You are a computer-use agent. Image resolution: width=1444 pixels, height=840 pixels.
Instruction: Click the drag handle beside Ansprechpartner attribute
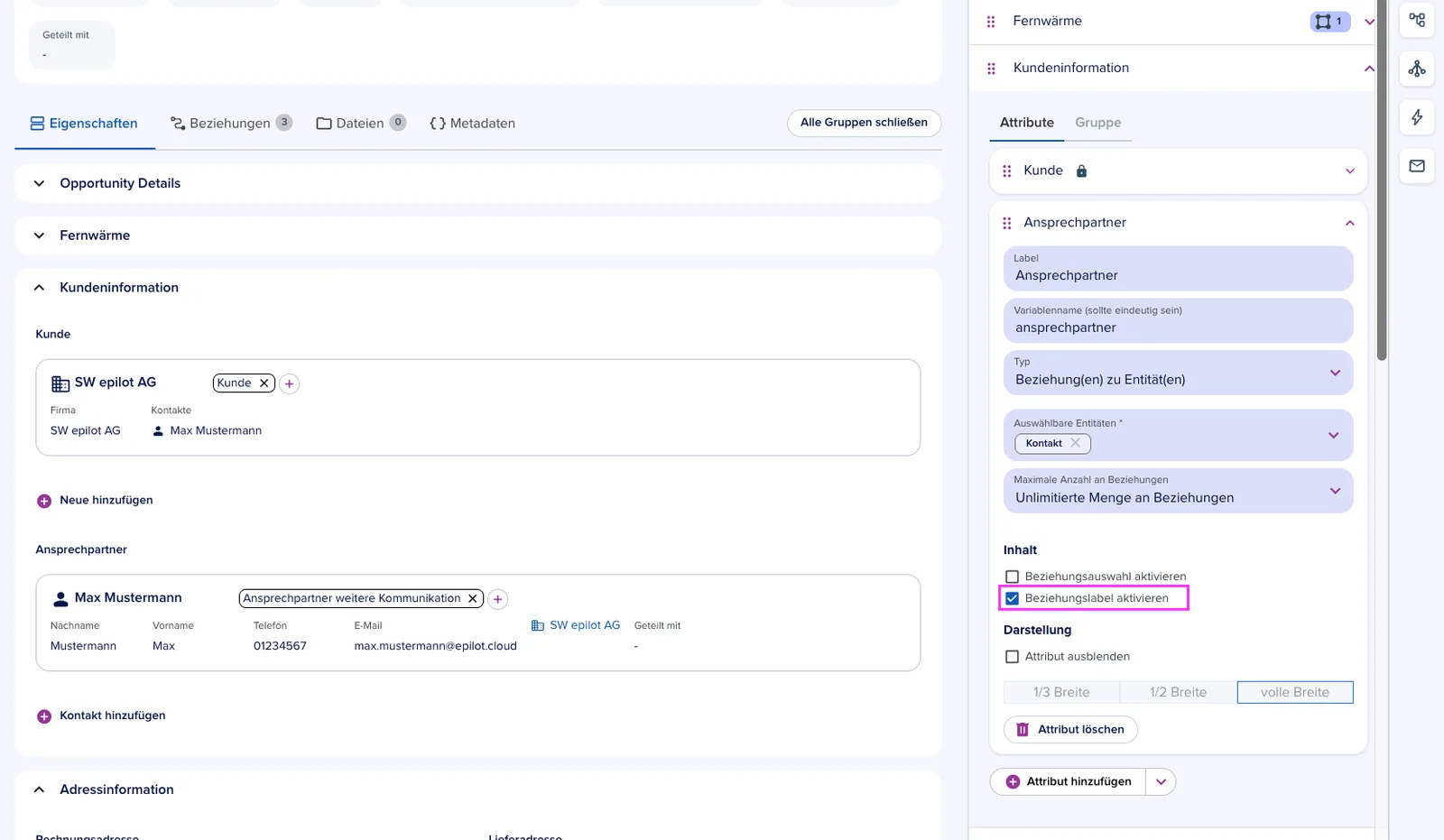[x=1007, y=223]
